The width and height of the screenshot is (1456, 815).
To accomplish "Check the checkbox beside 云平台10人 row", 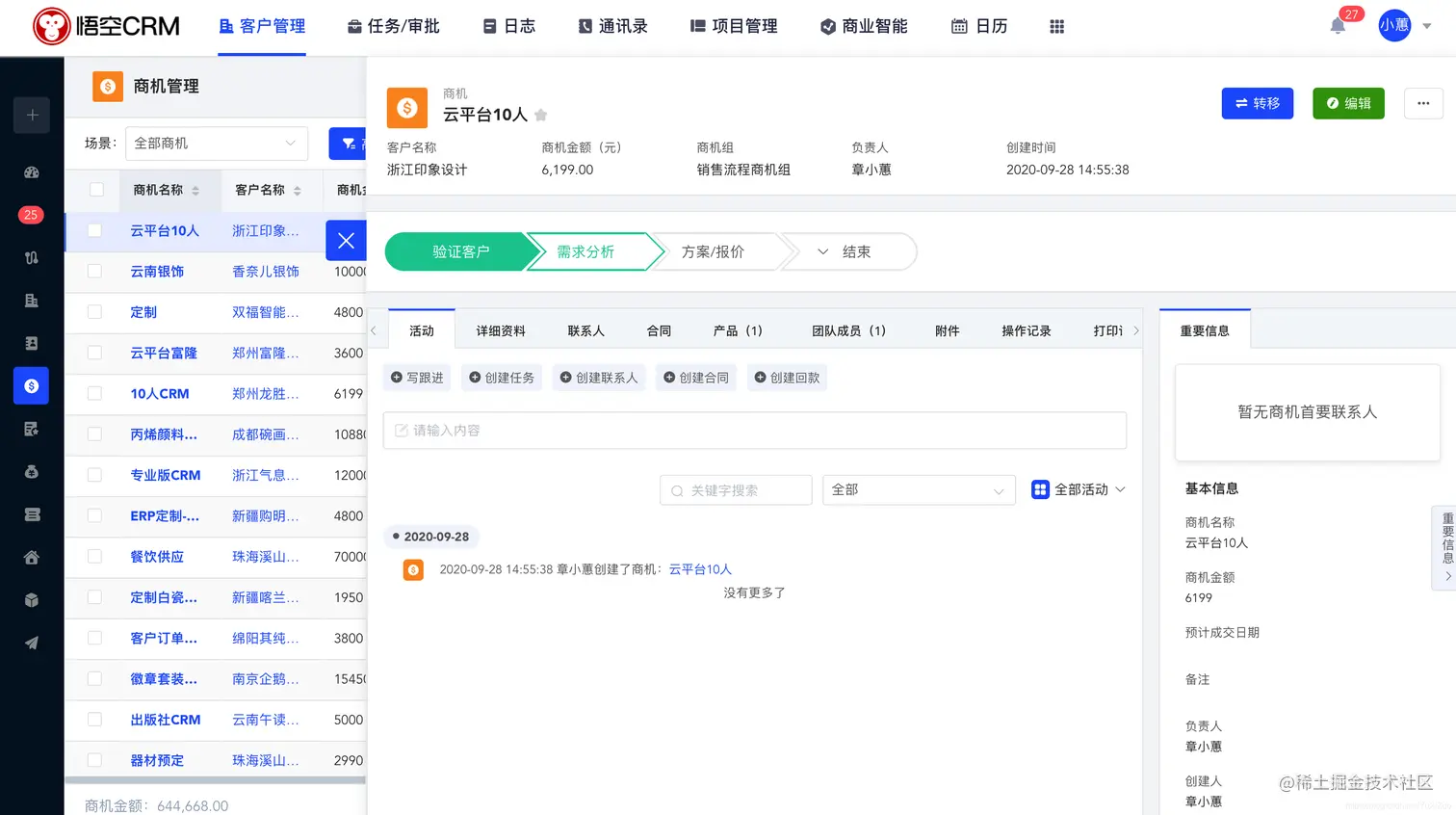I will click(92, 230).
